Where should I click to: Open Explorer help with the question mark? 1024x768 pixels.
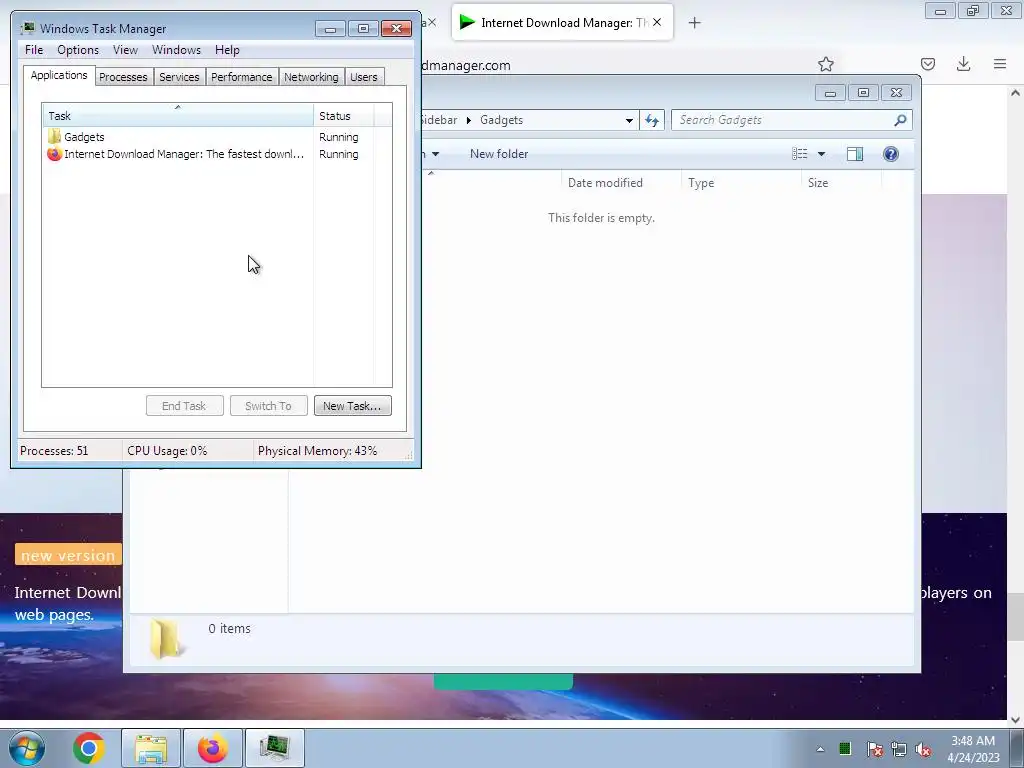tap(891, 154)
